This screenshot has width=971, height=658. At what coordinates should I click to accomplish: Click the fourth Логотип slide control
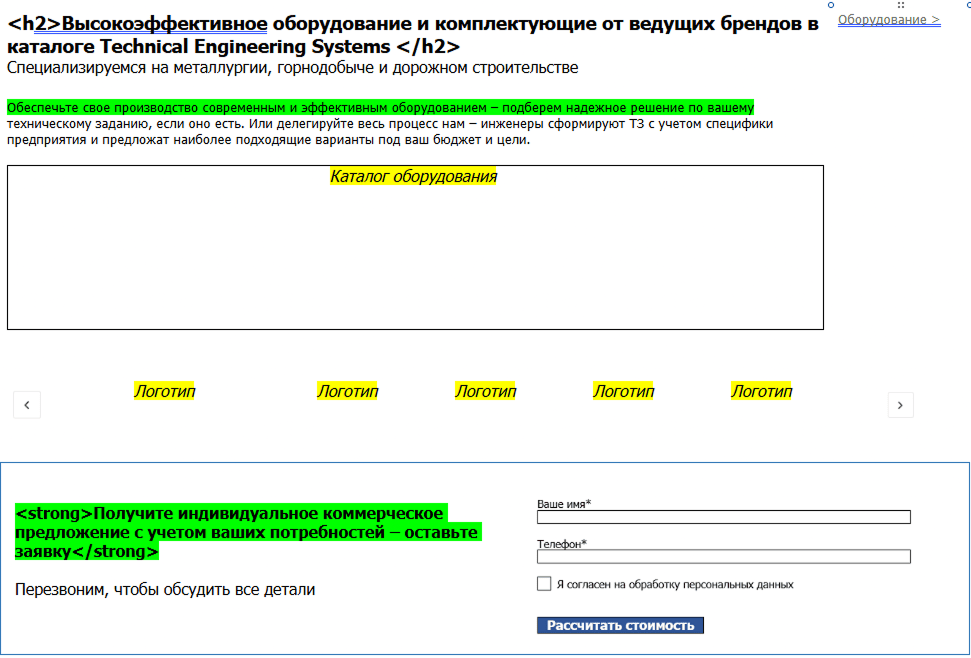point(623,391)
